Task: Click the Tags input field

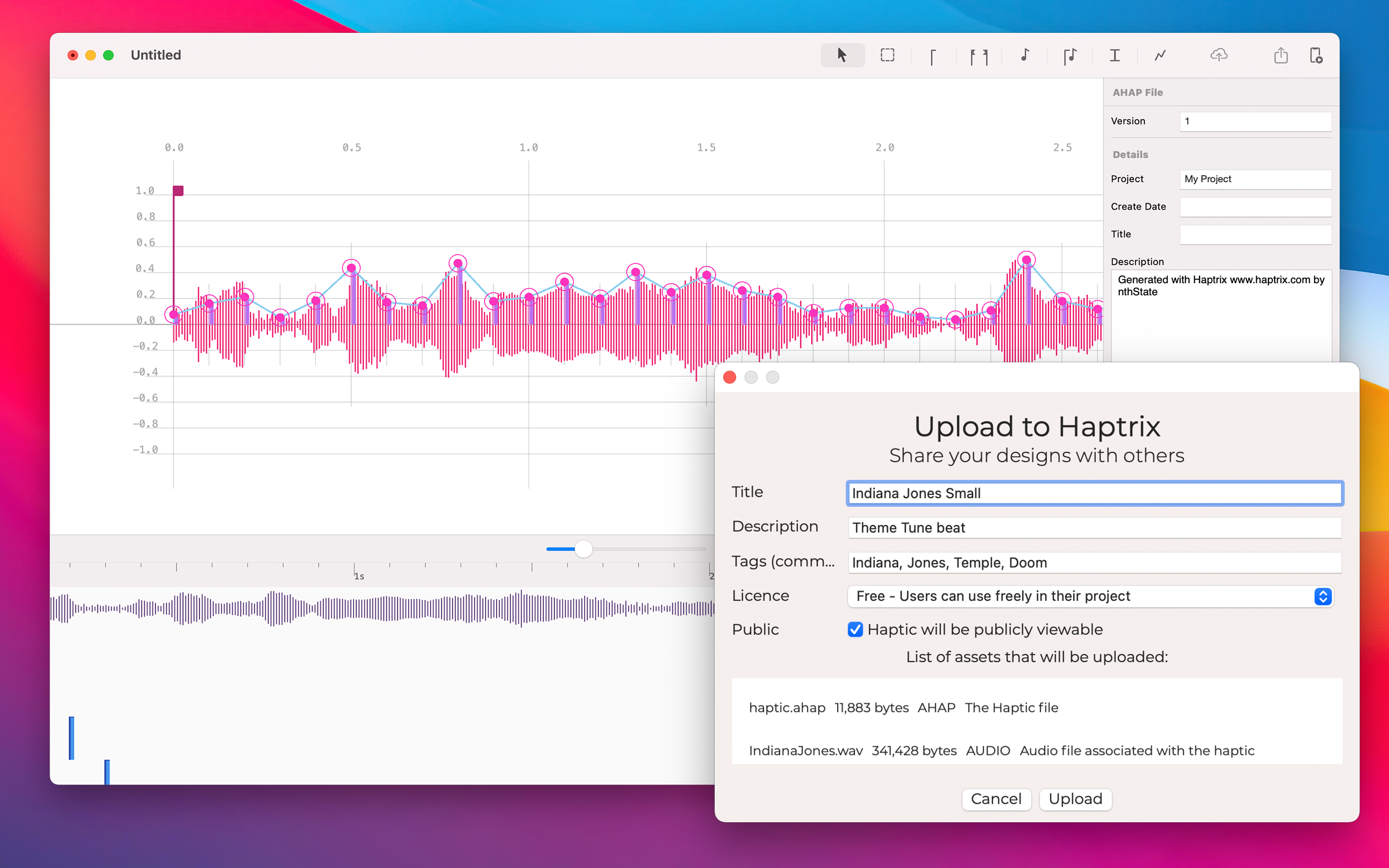Action: pyautogui.click(x=1094, y=563)
